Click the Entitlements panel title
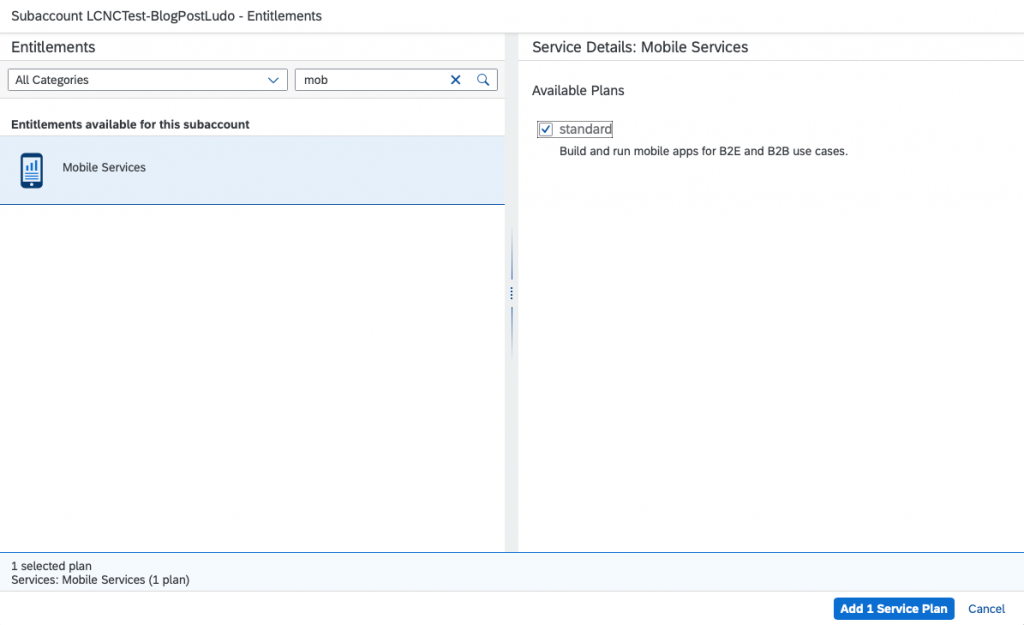This screenshot has width=1024, height=625. pyautogui.click(x=53, y=47)
